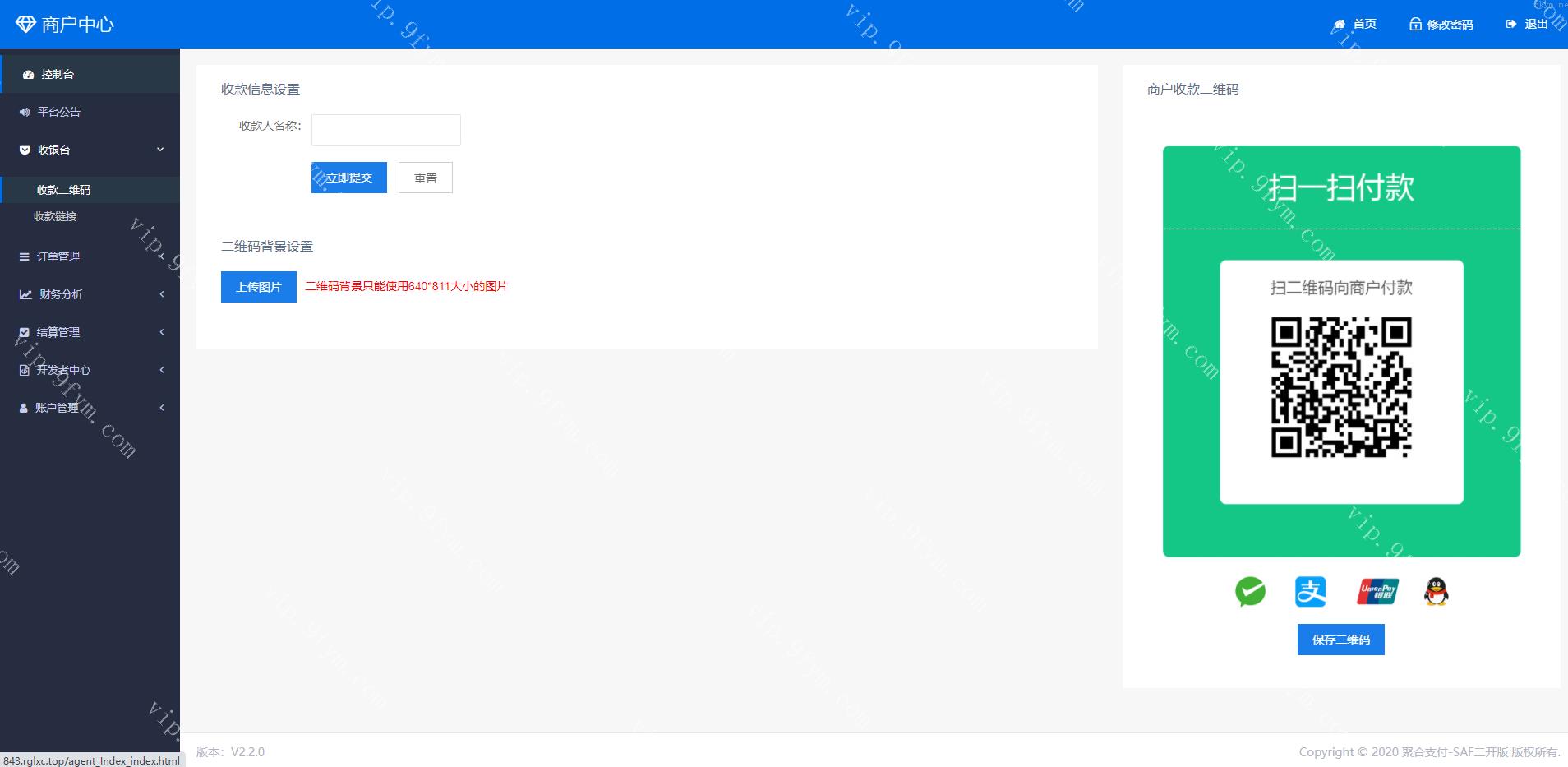Click the logout icon next to 退出
1568x767 pixels.
[1510, 25]
